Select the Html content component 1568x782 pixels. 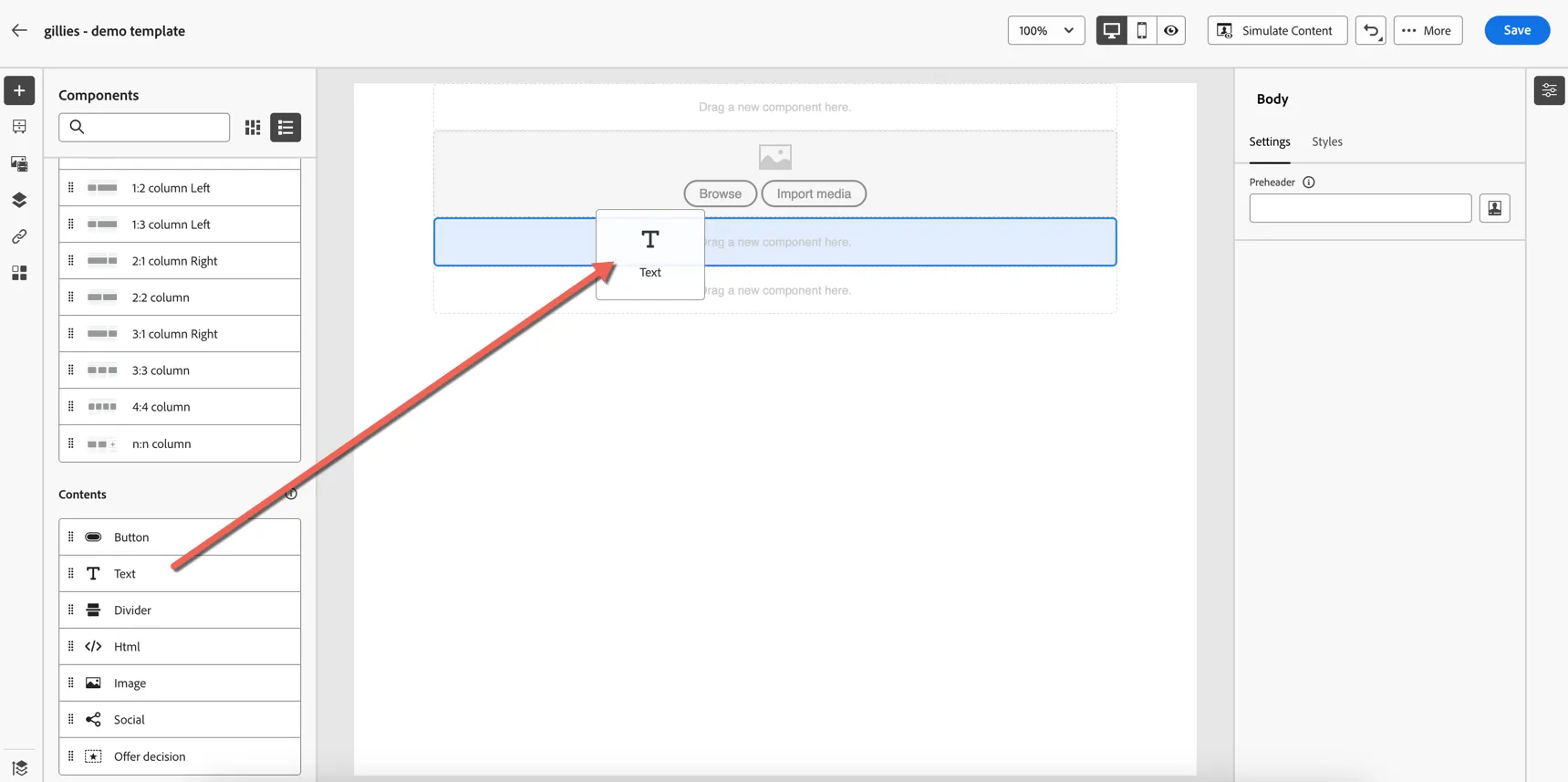tap(180, 647)
